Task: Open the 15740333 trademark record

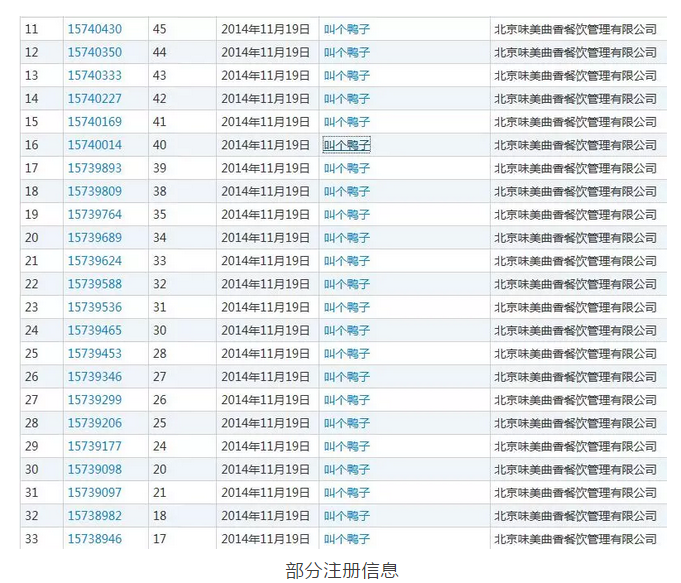Action: [94, 75]
